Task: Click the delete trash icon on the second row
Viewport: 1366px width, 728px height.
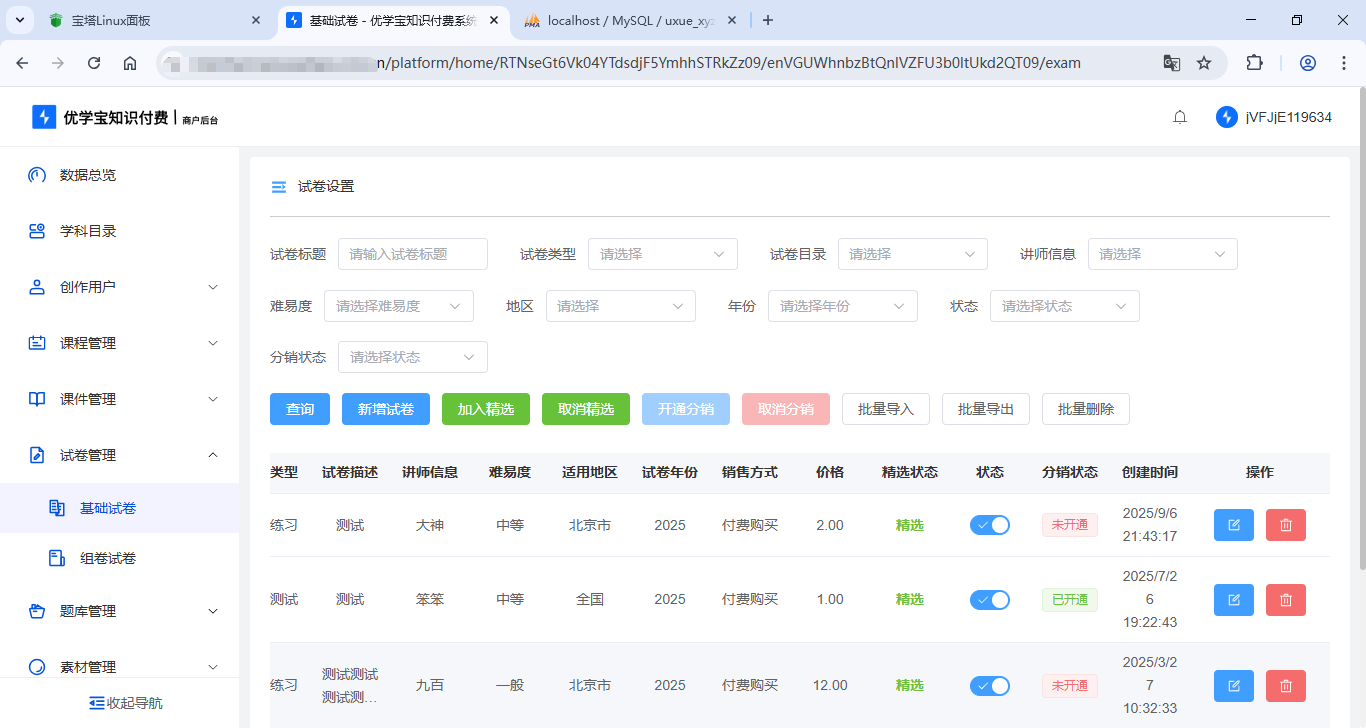Action: (x=1285, y=599)
